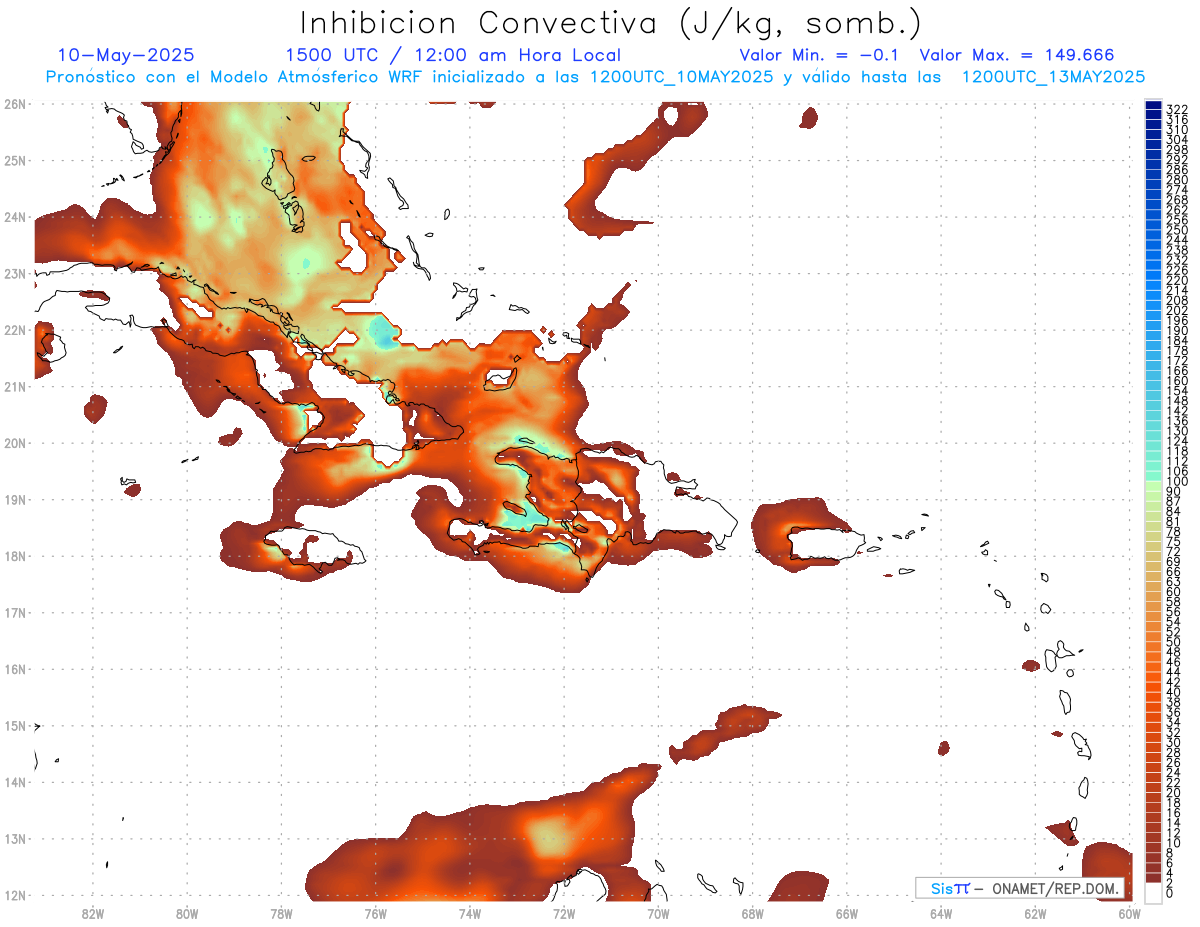
Task: Click the '1200UTC_13MAY2025' valid-until timestamp
Action: [1053, 77]
